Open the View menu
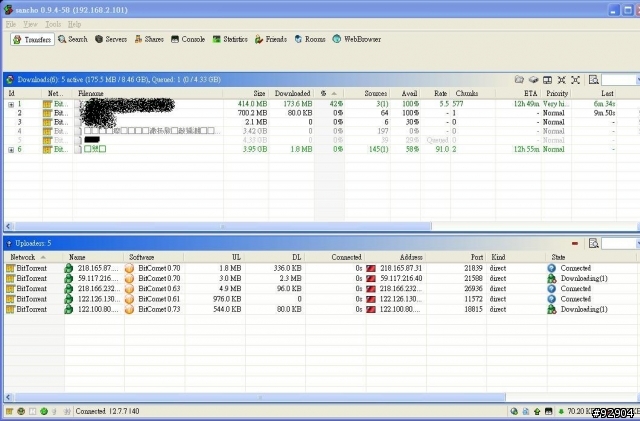 click(30, 25)
